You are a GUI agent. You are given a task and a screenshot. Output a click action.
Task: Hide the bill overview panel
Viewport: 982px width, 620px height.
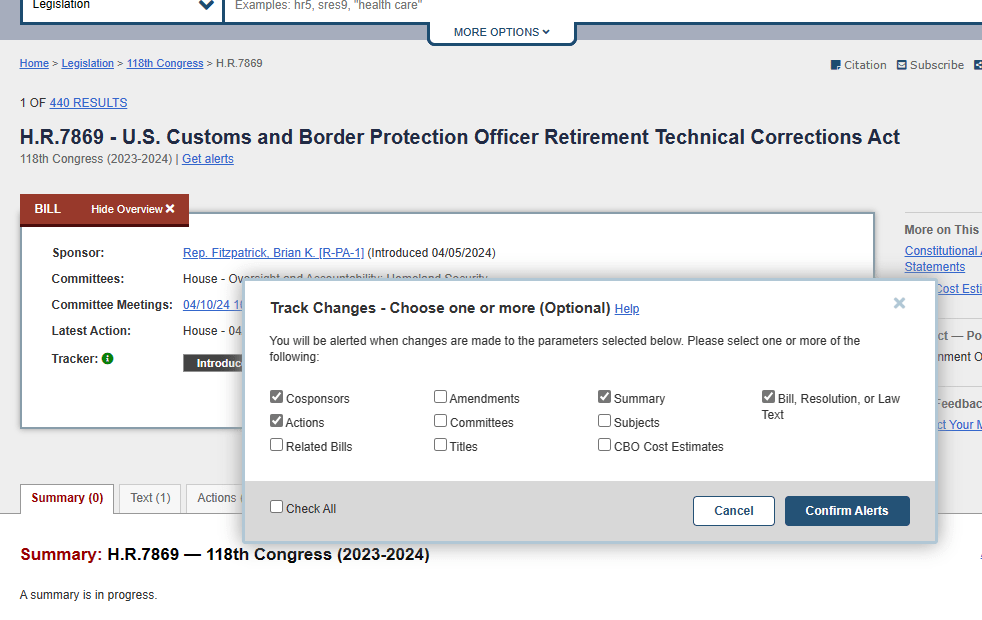133,209
